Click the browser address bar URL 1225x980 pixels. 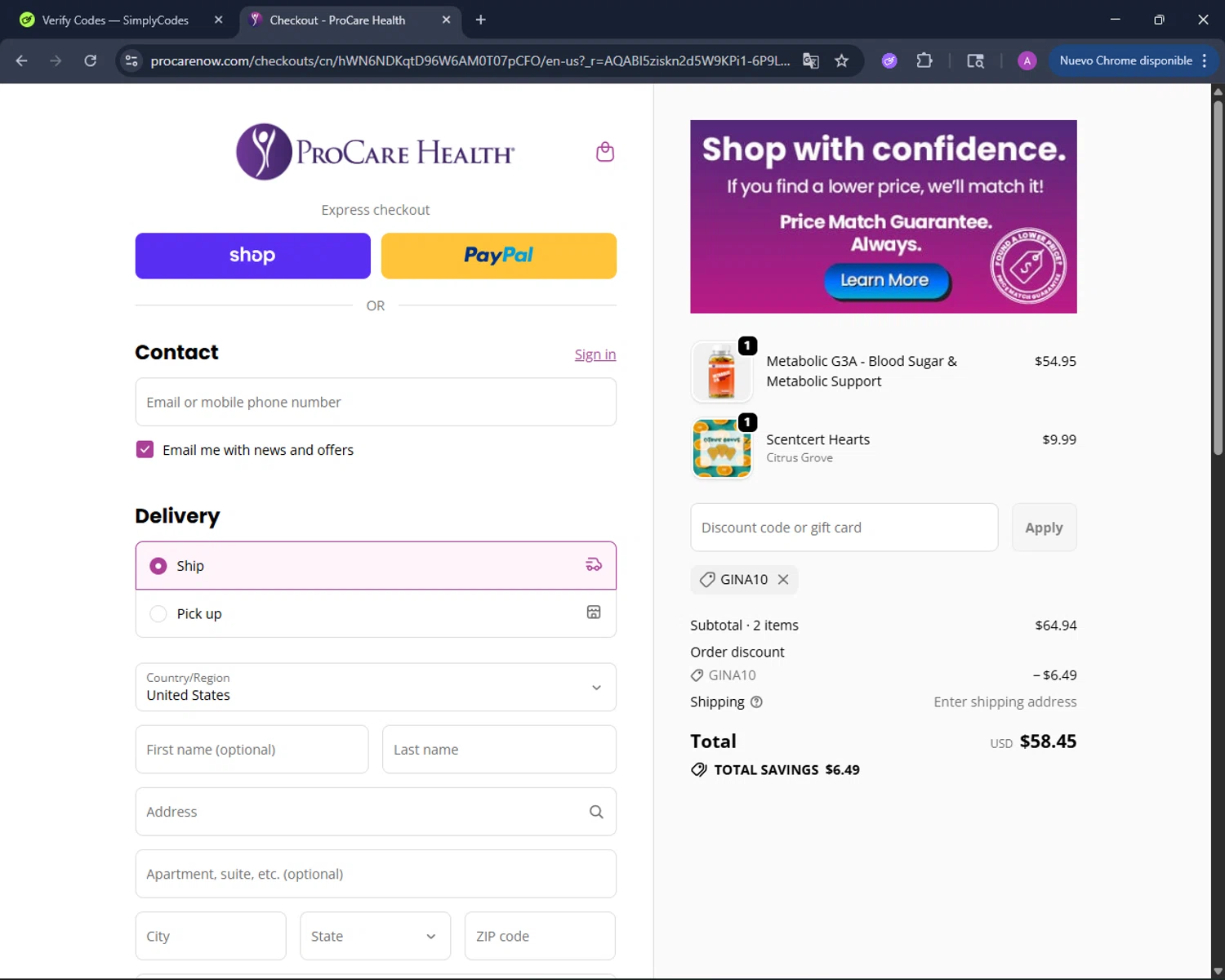click(x=470, y=60)
